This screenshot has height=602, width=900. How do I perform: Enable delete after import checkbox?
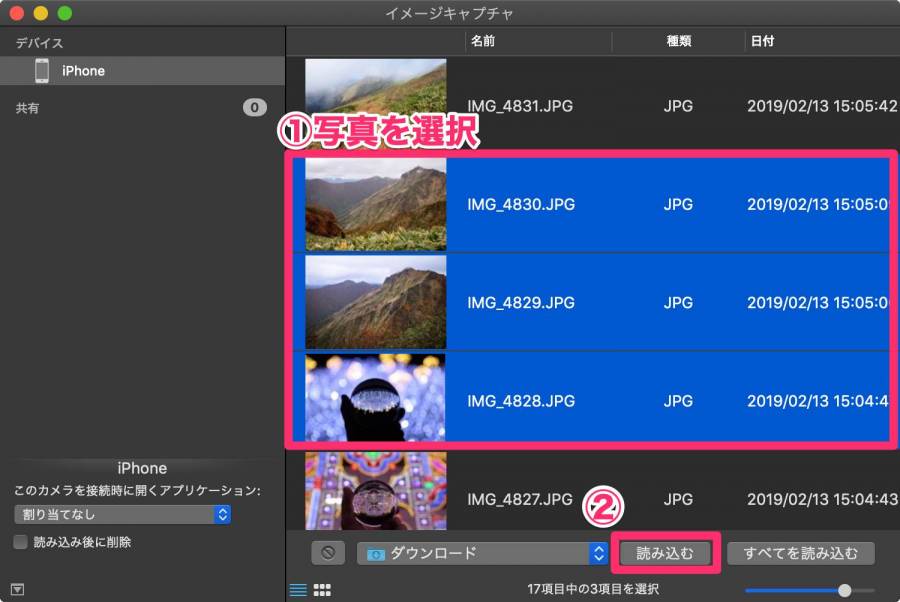point(21,542)
